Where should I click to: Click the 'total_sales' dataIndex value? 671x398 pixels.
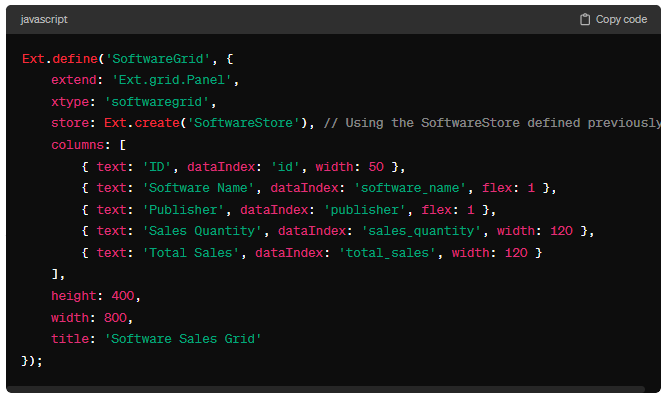pos(387,253)
